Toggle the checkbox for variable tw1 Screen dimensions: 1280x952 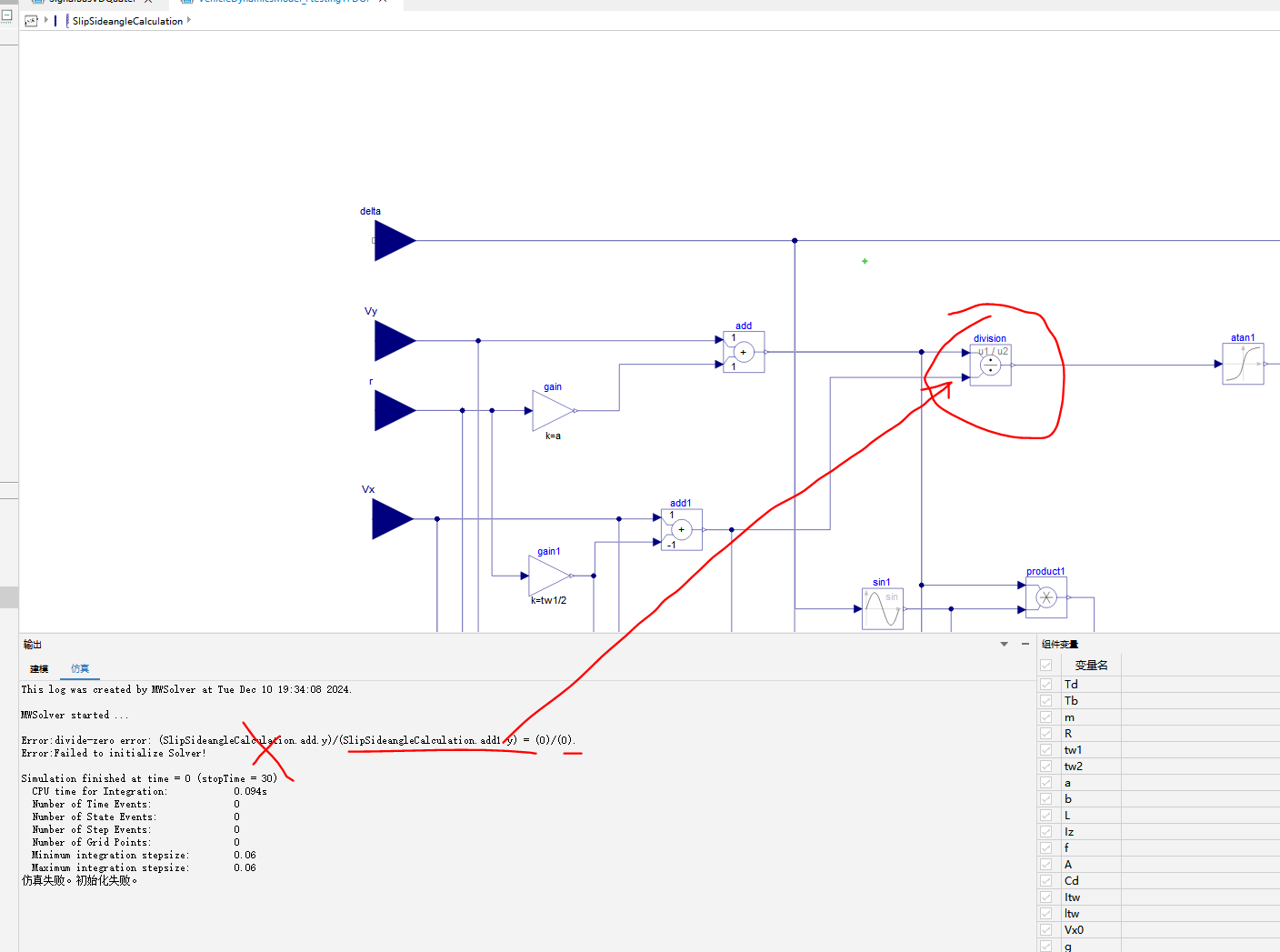point(1046,750)
